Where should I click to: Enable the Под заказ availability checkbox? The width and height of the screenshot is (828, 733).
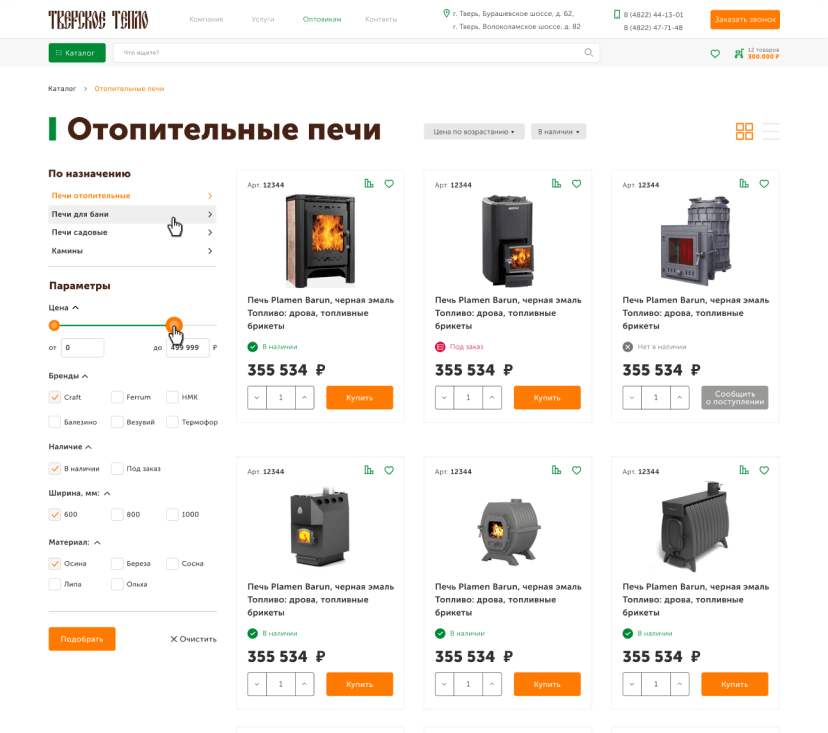117,468
